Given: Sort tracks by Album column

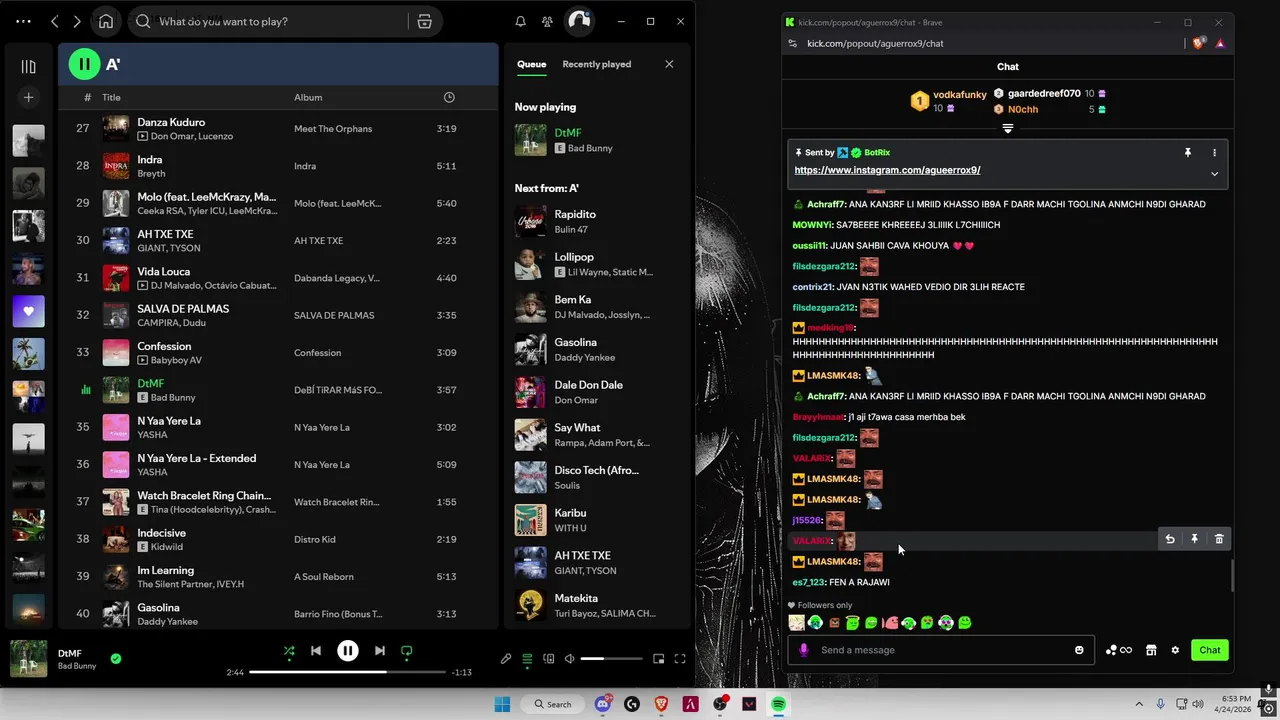Looking at the screenshot, I should click(x=308, y=97).
